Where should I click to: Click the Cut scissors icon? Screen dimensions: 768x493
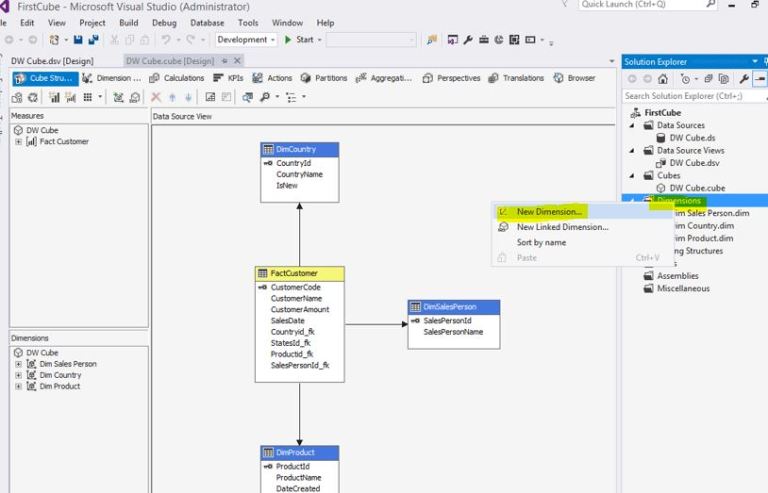point(114,40)
